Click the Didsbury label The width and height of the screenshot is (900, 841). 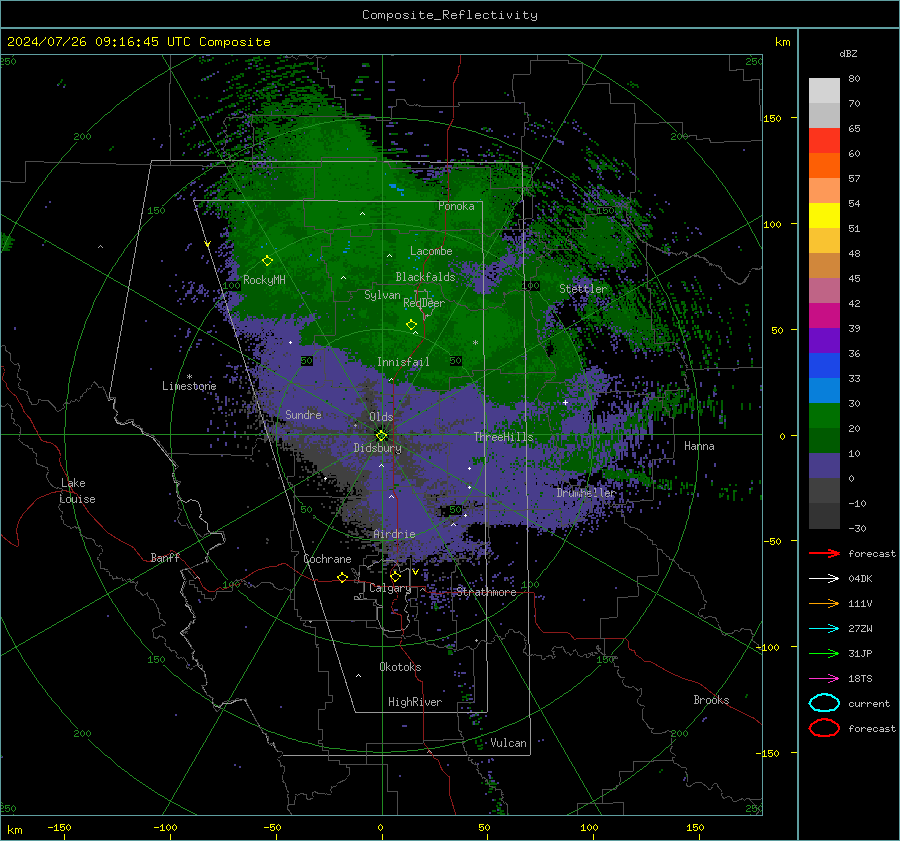click(378, 448)
